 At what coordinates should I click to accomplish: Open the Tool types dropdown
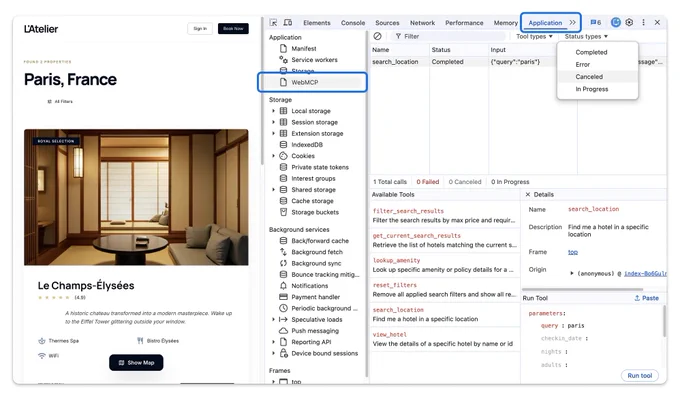click(534, 36)
